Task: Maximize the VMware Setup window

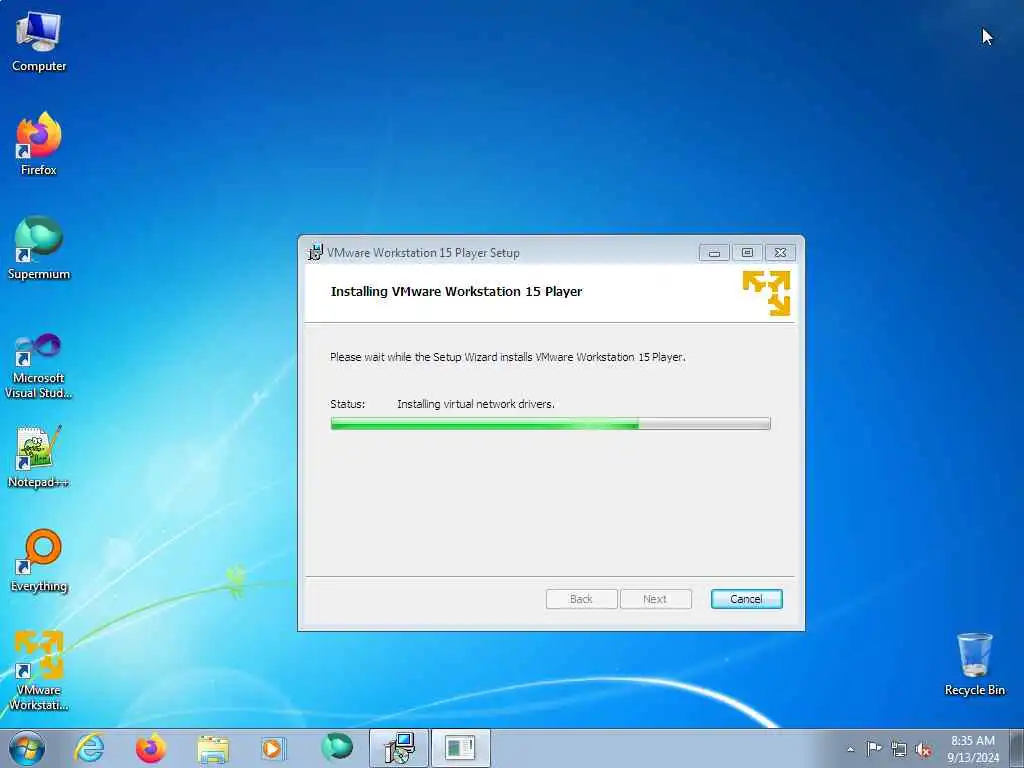Action: click(747, 253)
